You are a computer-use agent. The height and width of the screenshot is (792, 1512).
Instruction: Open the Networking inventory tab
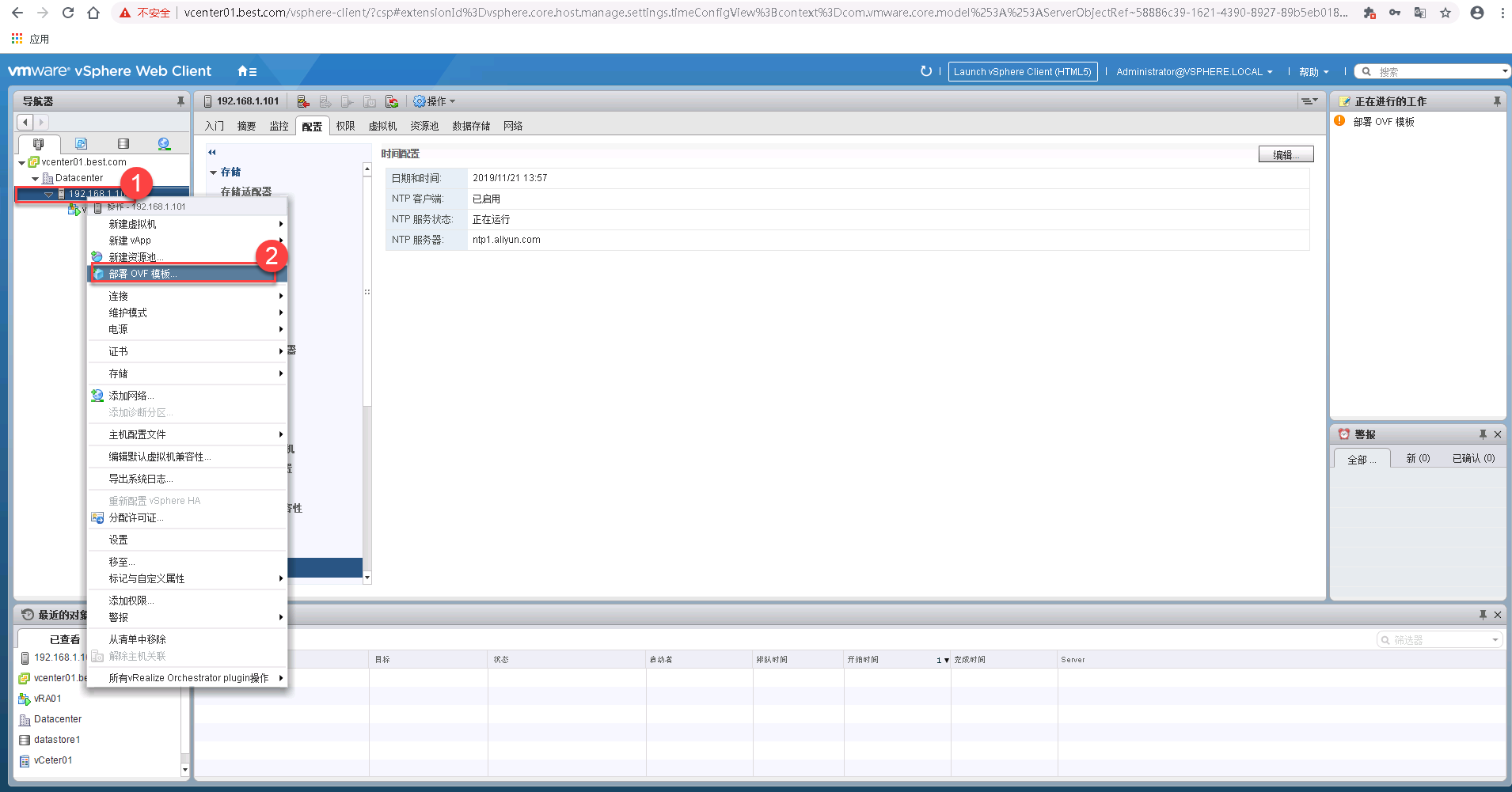tap(164, 143)
